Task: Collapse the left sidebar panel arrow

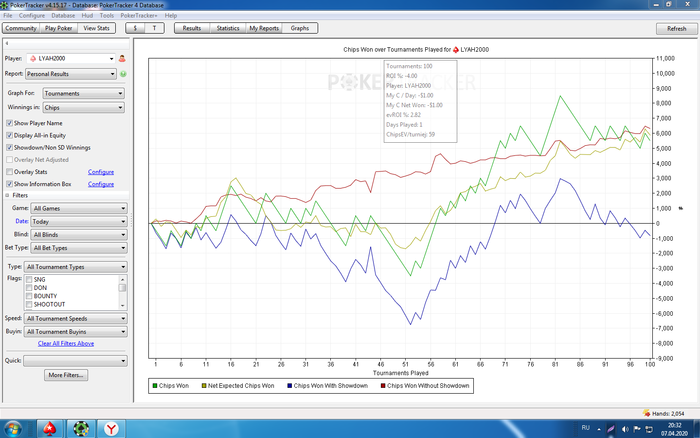Action: pos(7,44)
